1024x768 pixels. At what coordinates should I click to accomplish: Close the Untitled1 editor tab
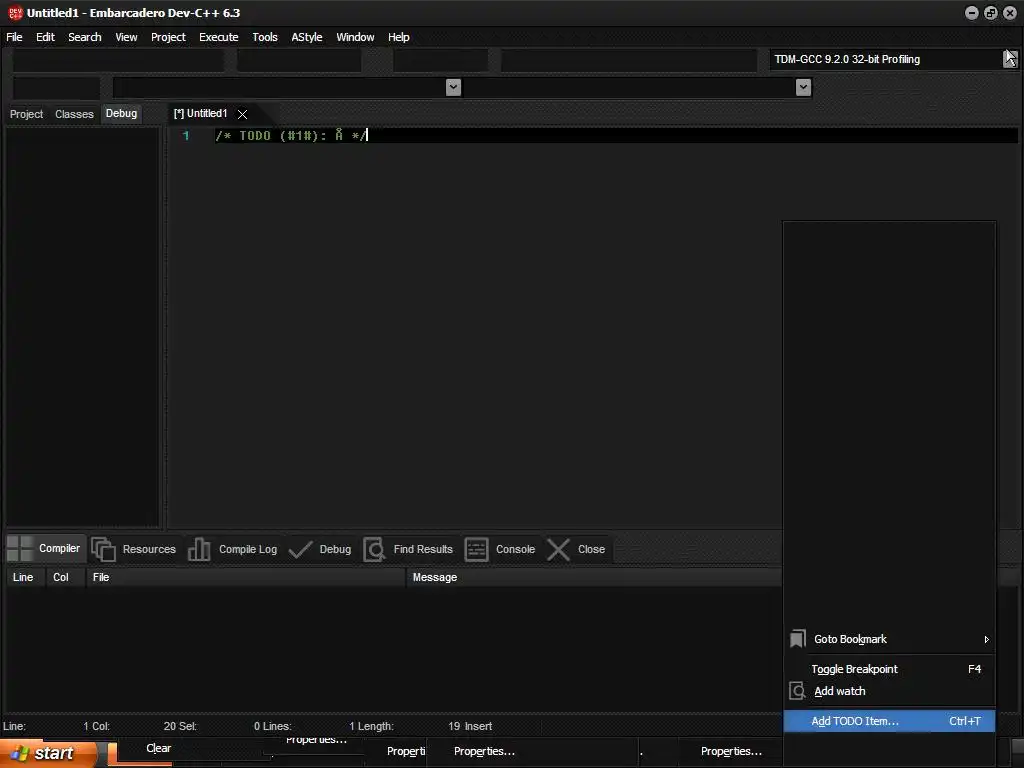(x=242, y=114)
